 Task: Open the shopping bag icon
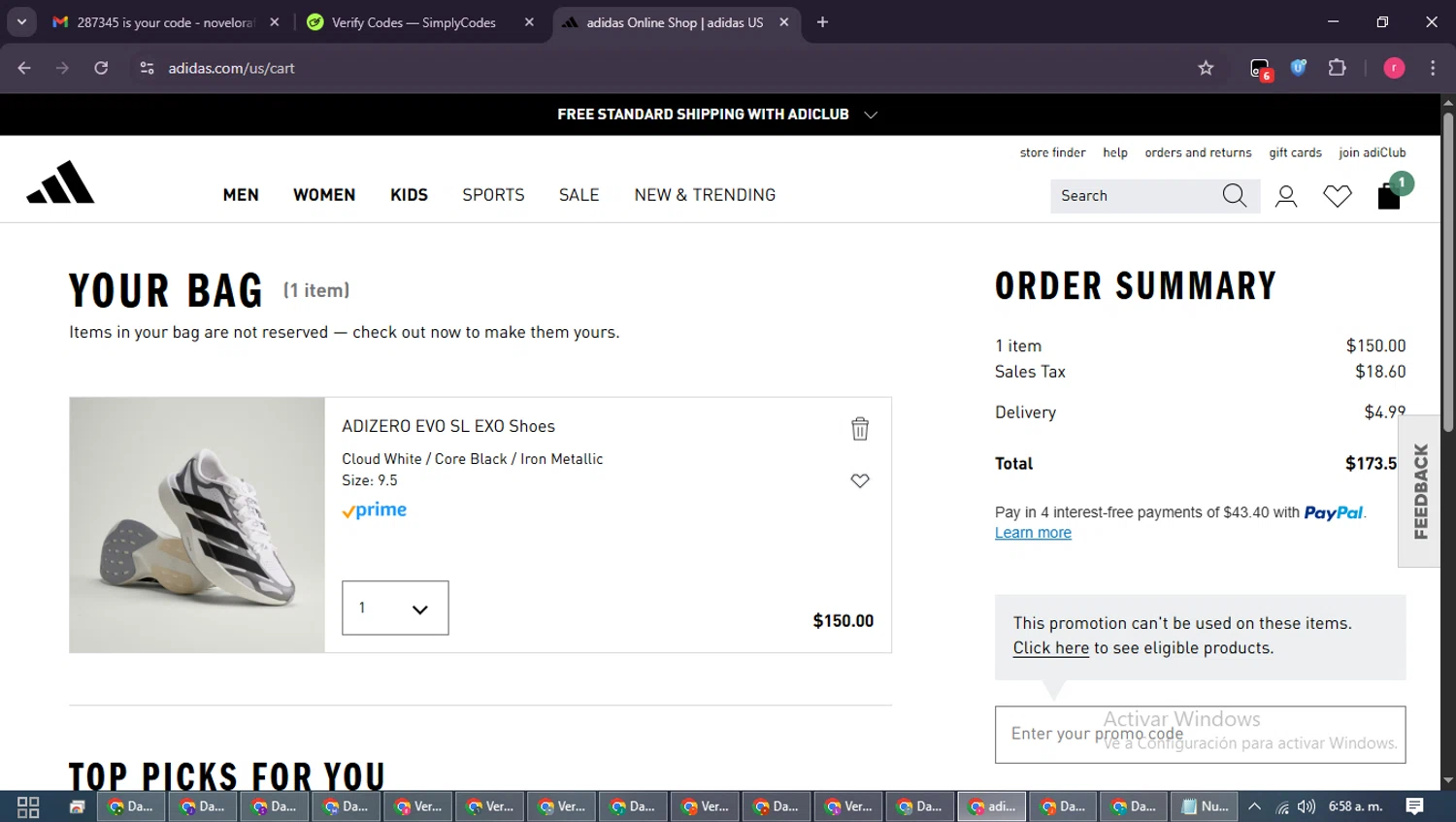click(1389, 195)
